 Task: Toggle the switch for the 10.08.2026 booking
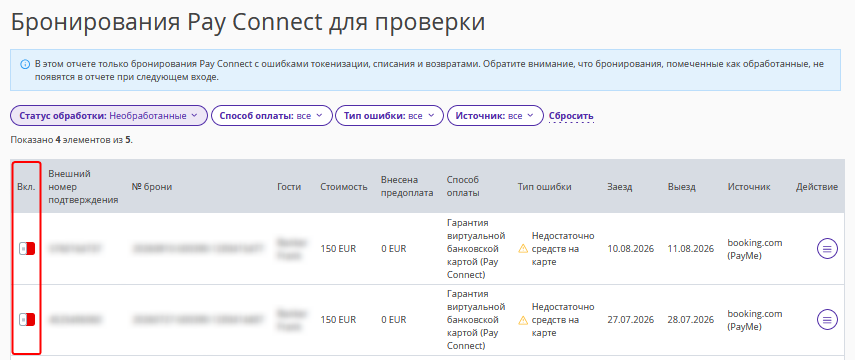click(x=27, y=249)
